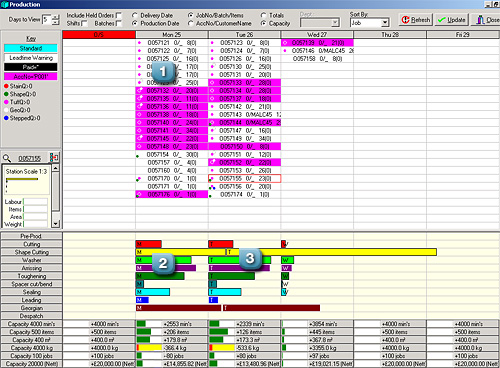
Task: Select job 0057158 on Wednesday
Action: coord(317,59)
